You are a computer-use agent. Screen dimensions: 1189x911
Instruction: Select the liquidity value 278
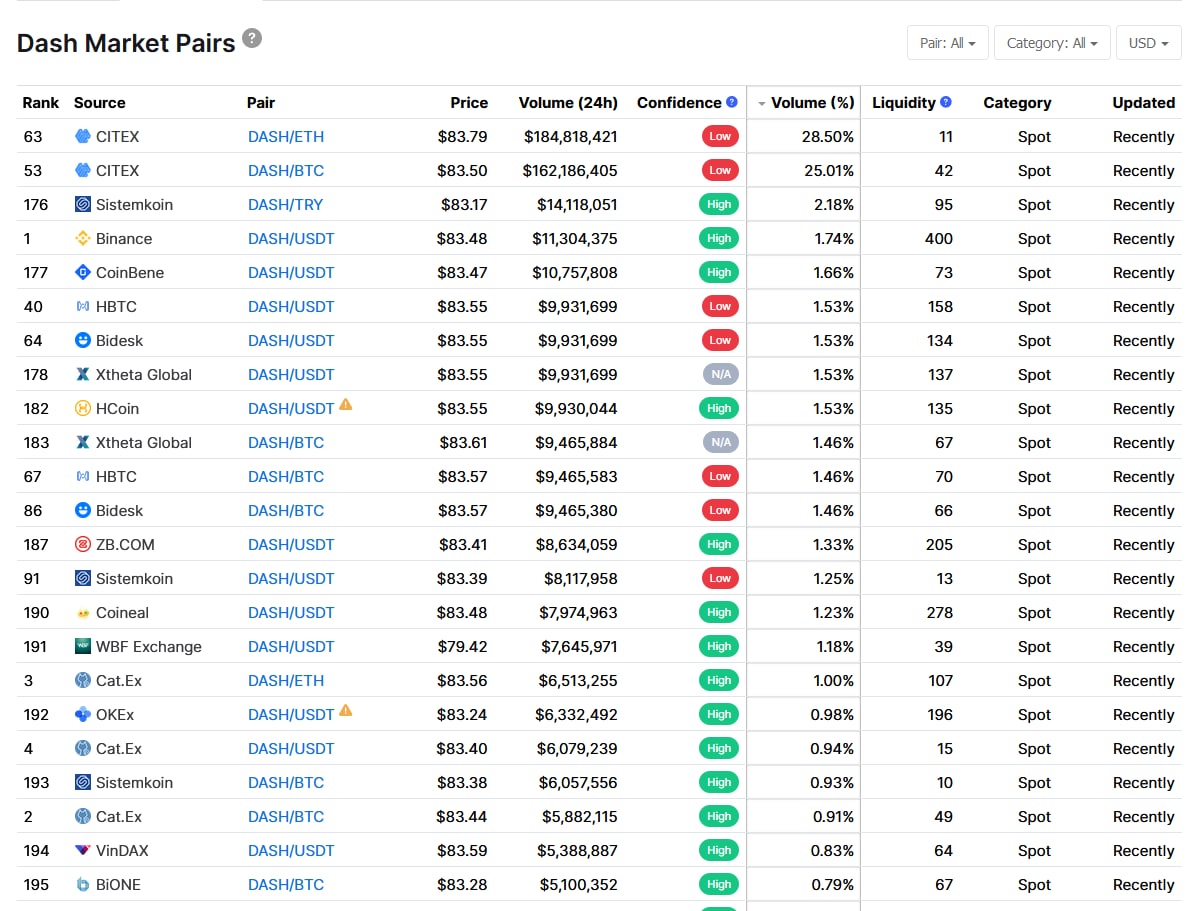[940, 612]
